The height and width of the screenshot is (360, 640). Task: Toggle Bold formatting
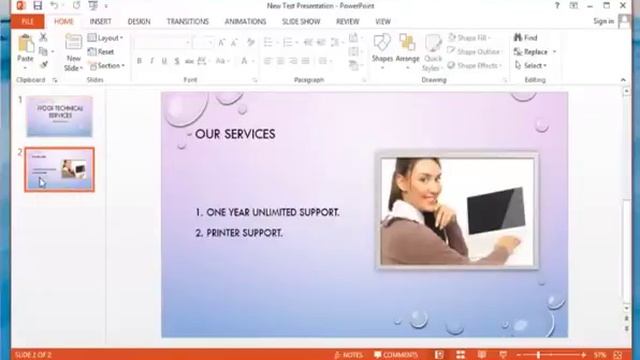tap(139, 61)
